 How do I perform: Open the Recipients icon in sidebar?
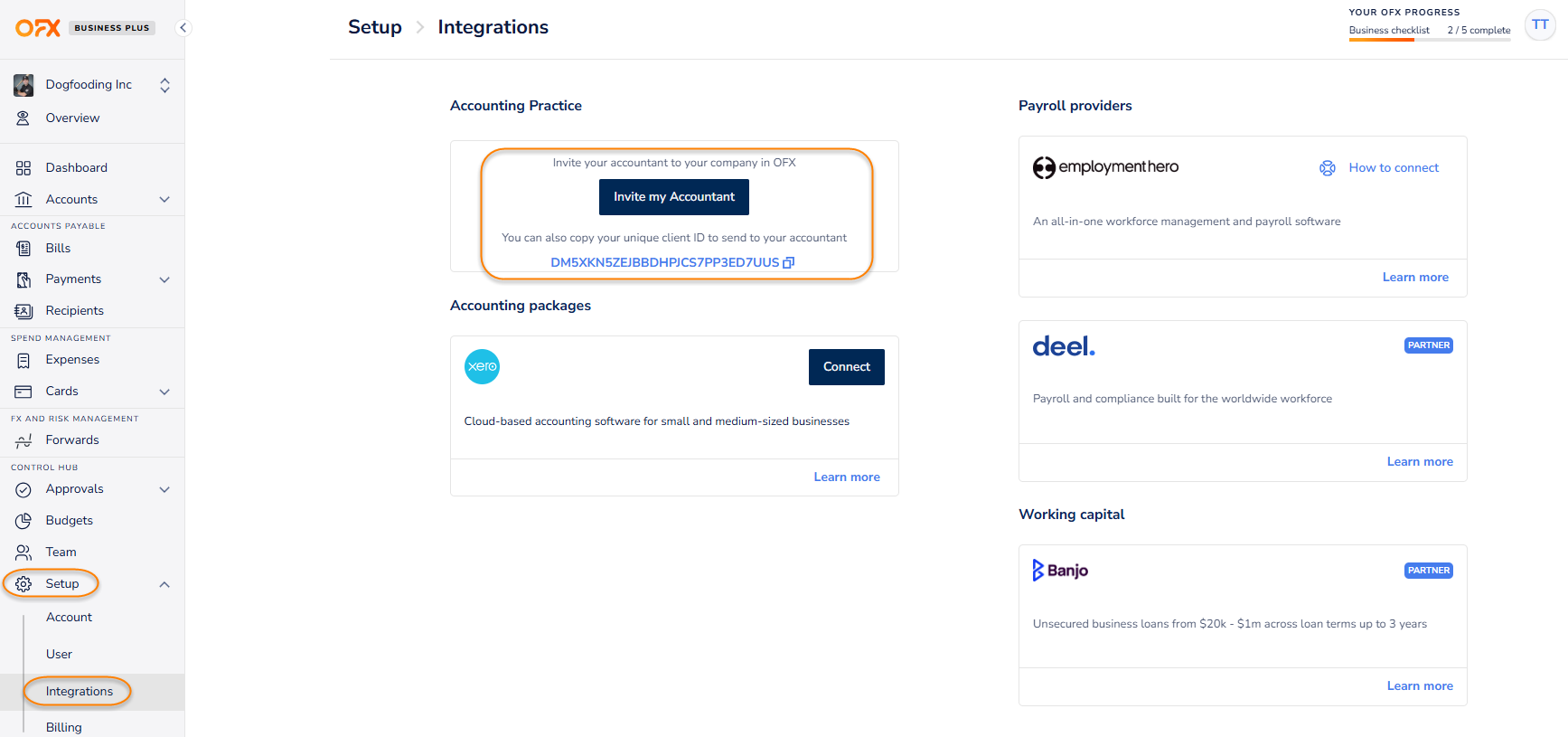23,311
